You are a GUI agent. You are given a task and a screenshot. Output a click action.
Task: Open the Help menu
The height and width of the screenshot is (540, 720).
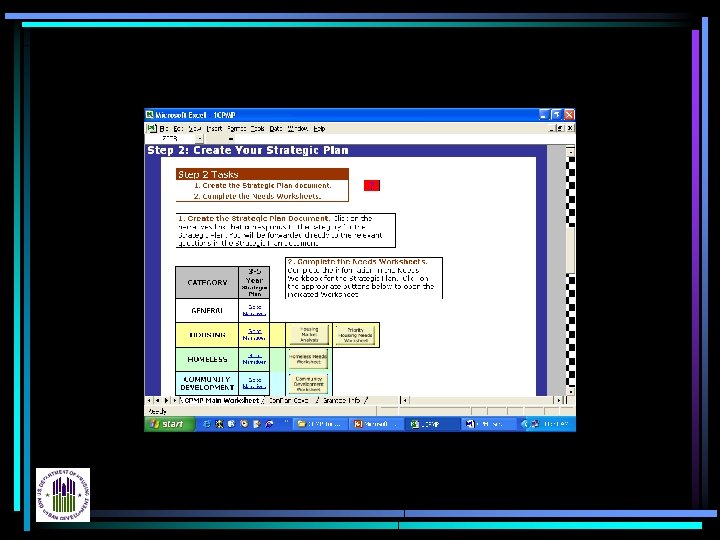pos(319,129)
